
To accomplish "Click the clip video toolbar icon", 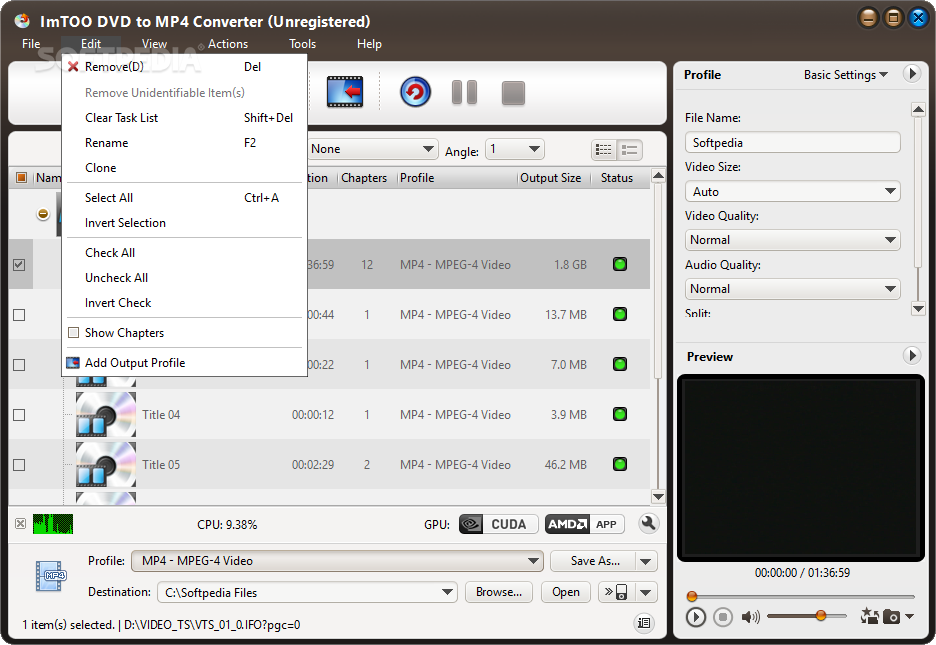I will 345,92.
